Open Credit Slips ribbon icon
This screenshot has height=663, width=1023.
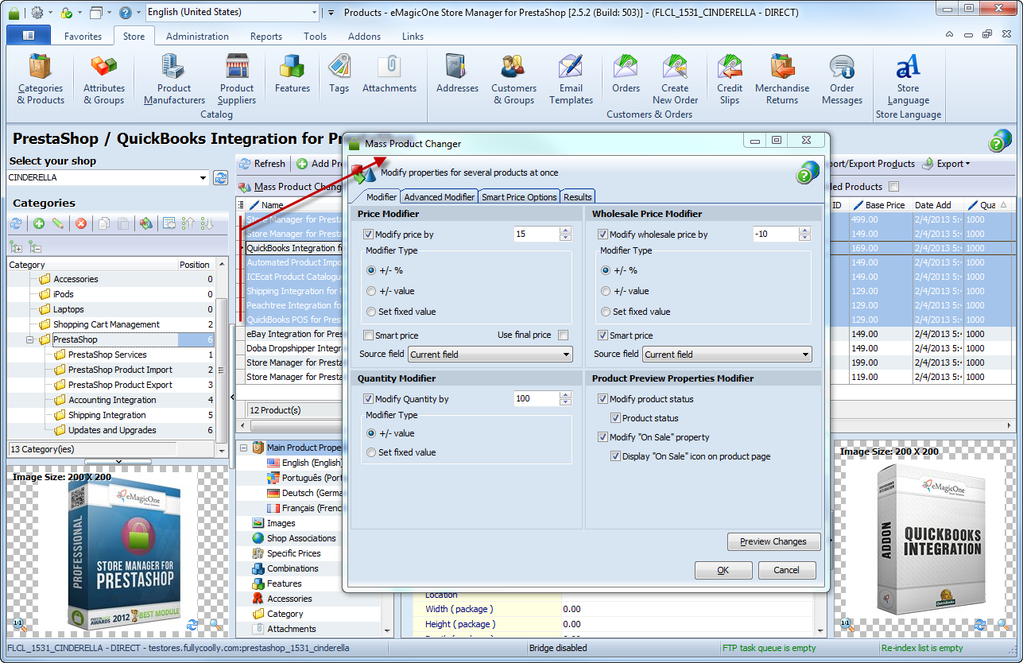[x=729, y=80]
